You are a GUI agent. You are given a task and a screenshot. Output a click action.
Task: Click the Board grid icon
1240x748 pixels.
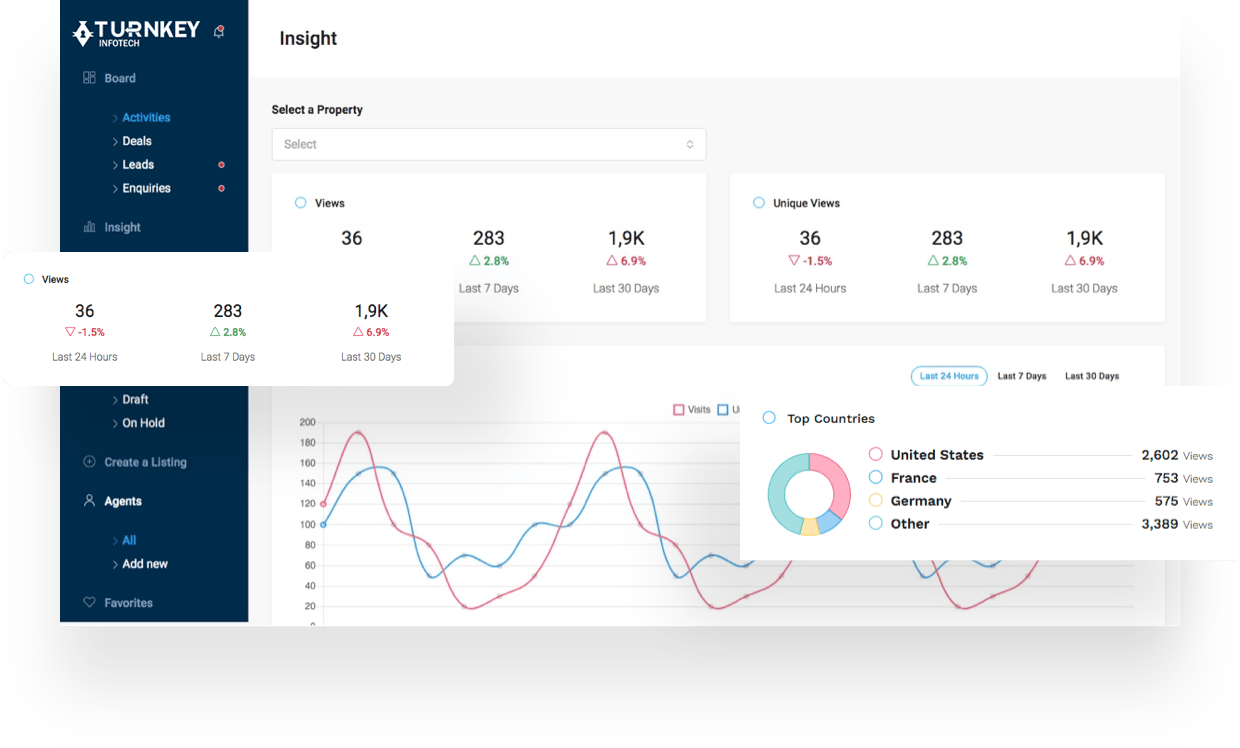click(x=89, y=78)
